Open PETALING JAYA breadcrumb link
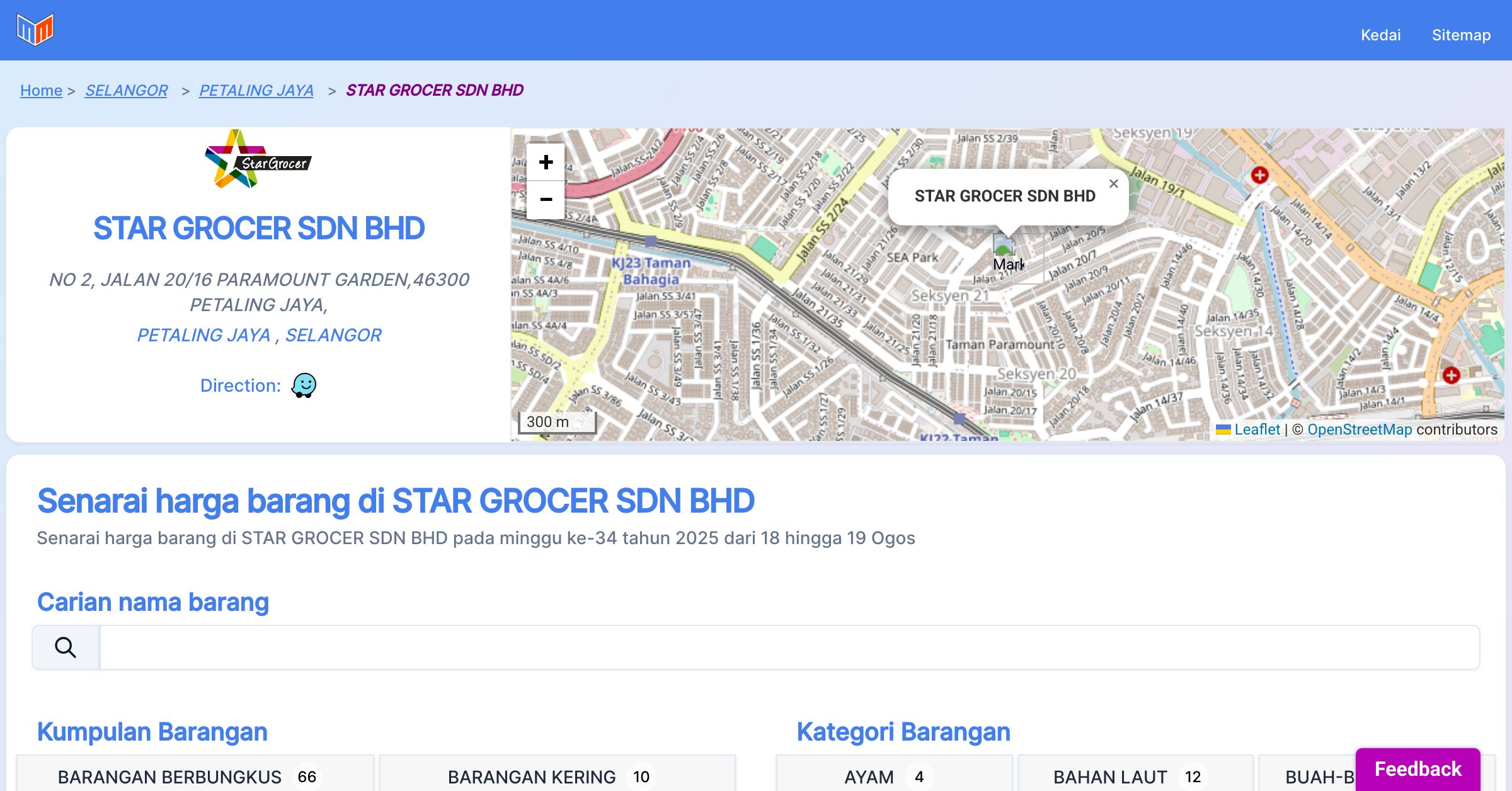 [x=256, y=90]
